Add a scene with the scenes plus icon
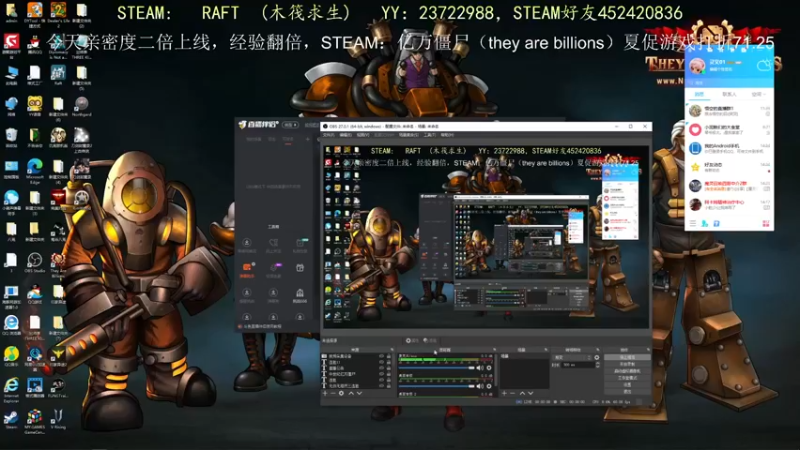The height and width of the screenshot is (450, 800). [x=505, y=393]
